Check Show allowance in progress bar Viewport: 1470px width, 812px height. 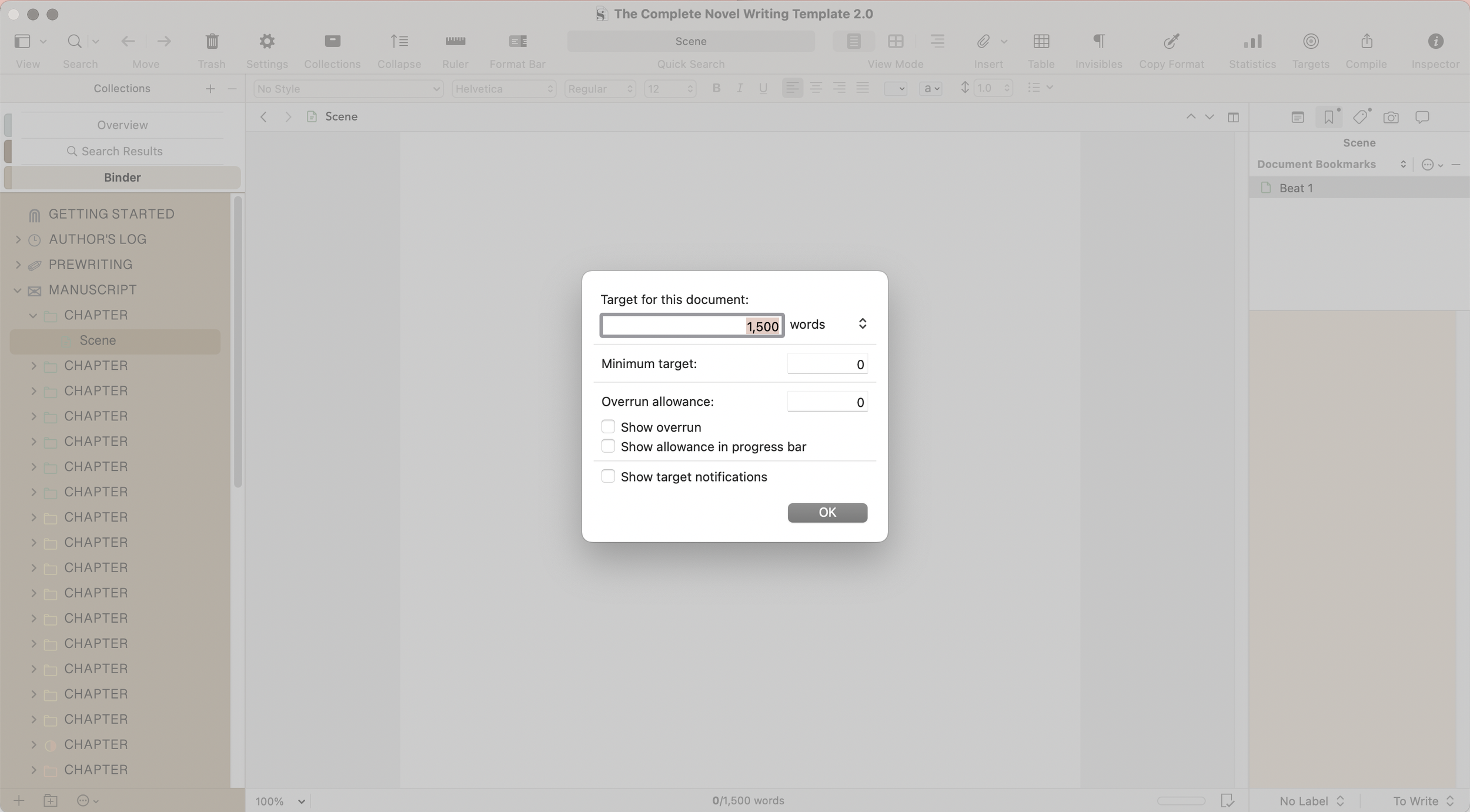point(608,446)
